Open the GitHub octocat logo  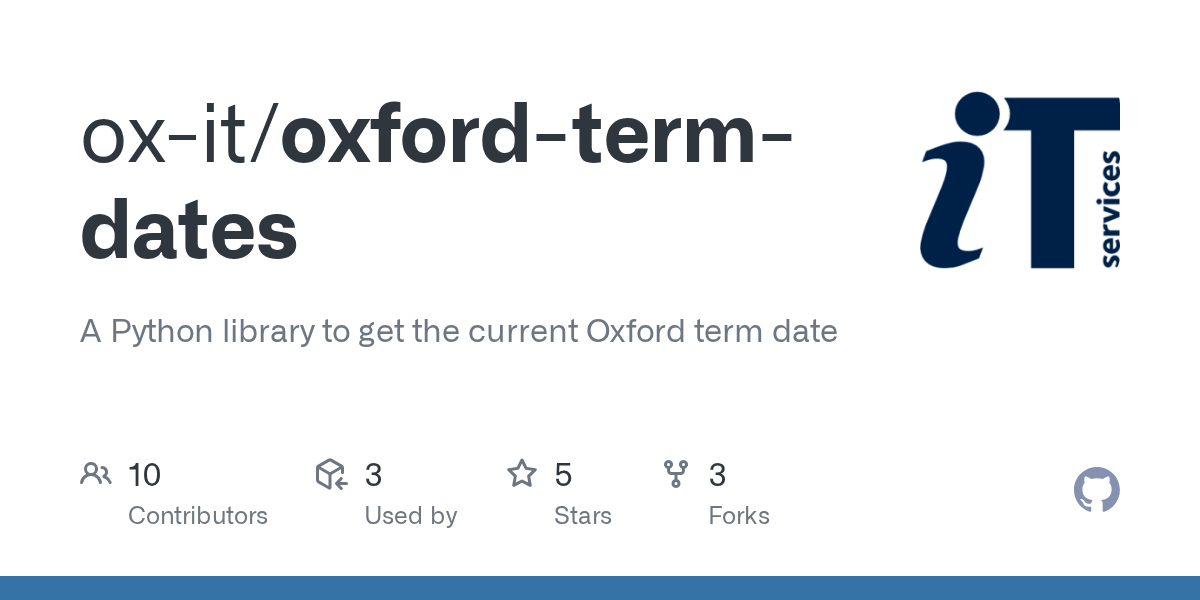[1096, 491]
